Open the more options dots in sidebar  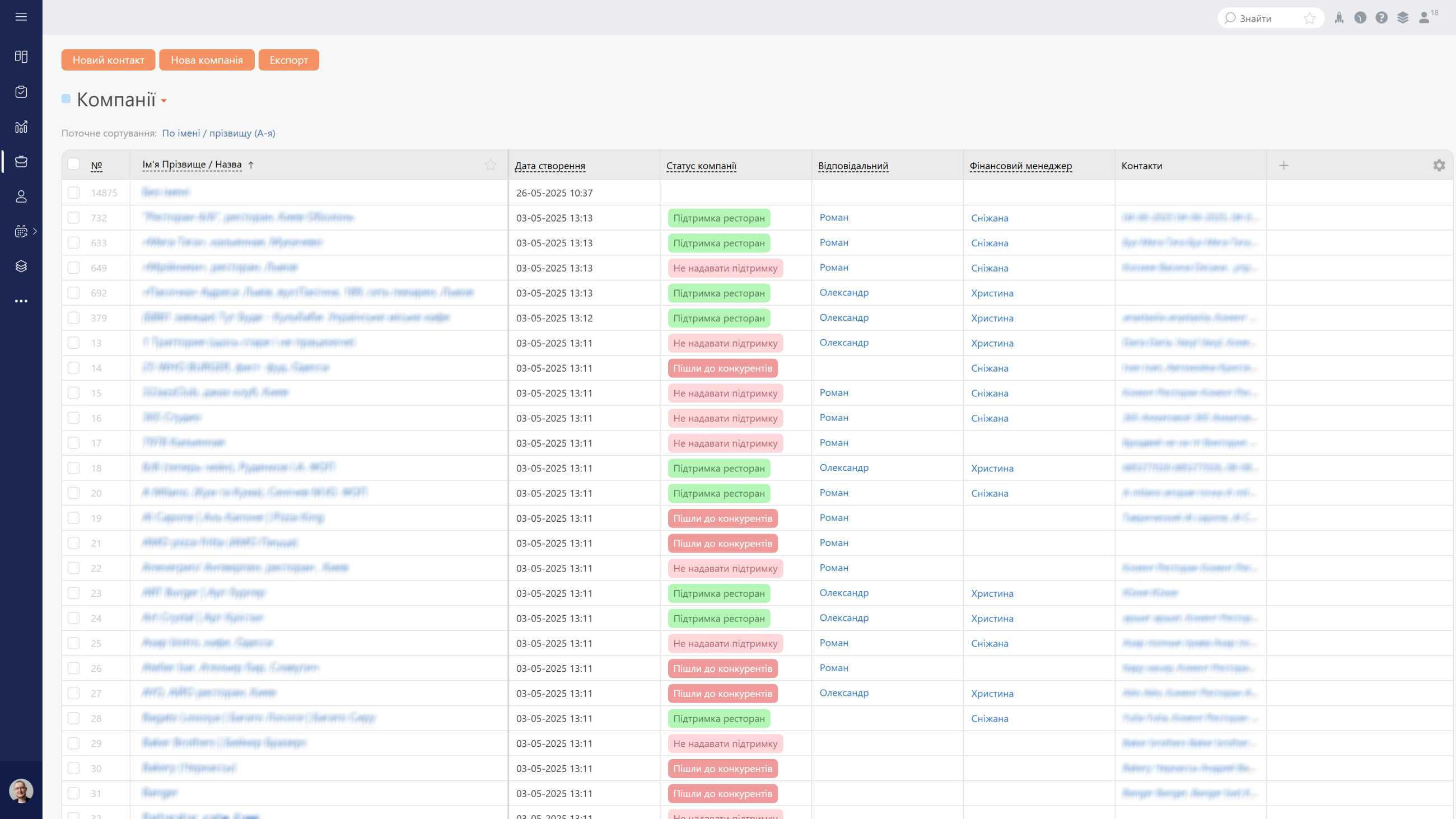pyautogui.click(x=21, y=301)
